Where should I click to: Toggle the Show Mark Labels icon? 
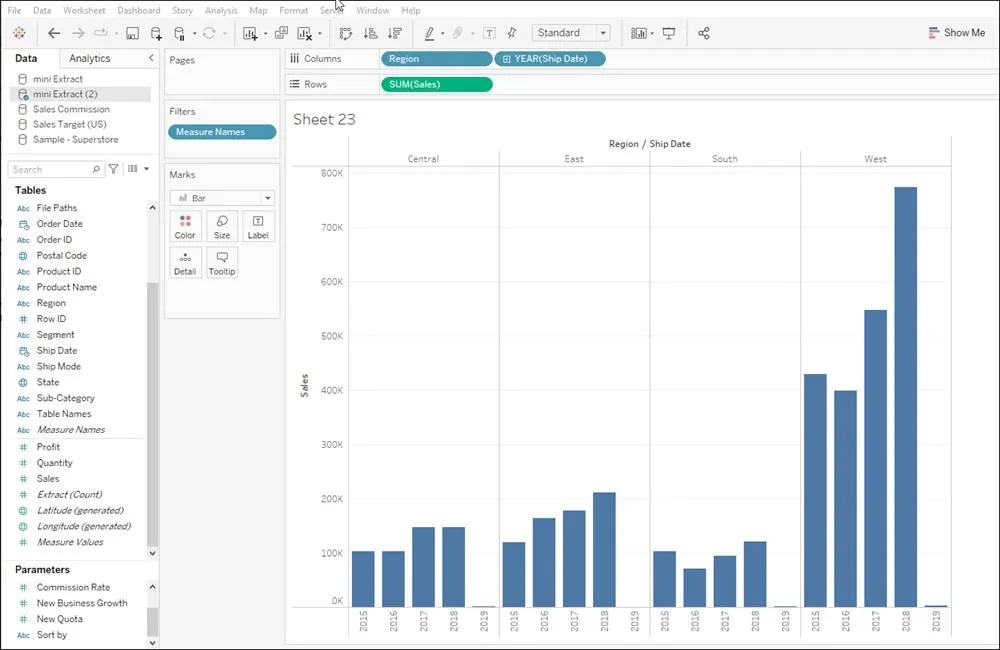[489, 33]
